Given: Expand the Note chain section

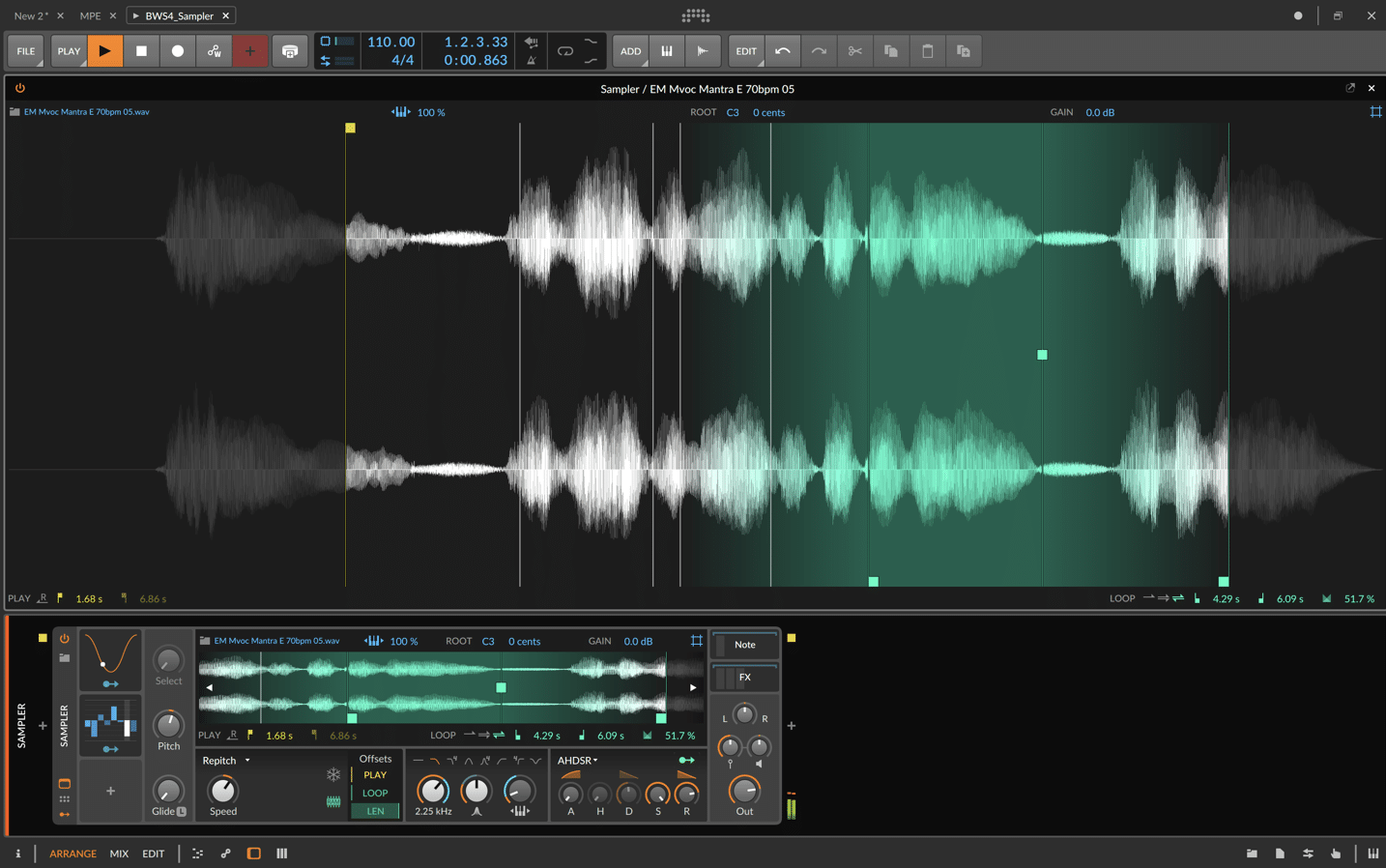Looking at the screenshot, I should click(744, 645).
